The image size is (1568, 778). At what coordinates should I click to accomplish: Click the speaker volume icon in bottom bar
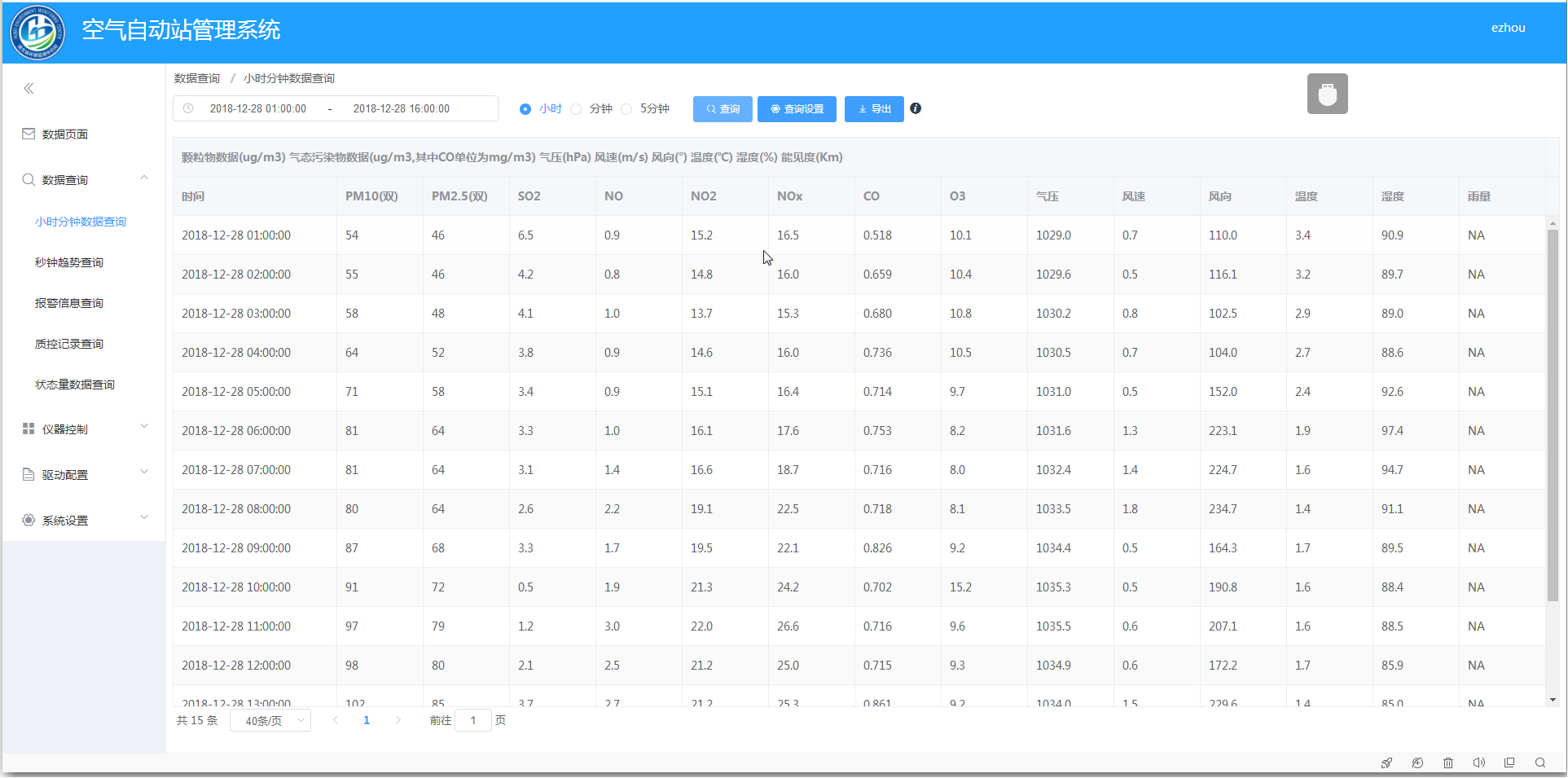(1478, 763)
